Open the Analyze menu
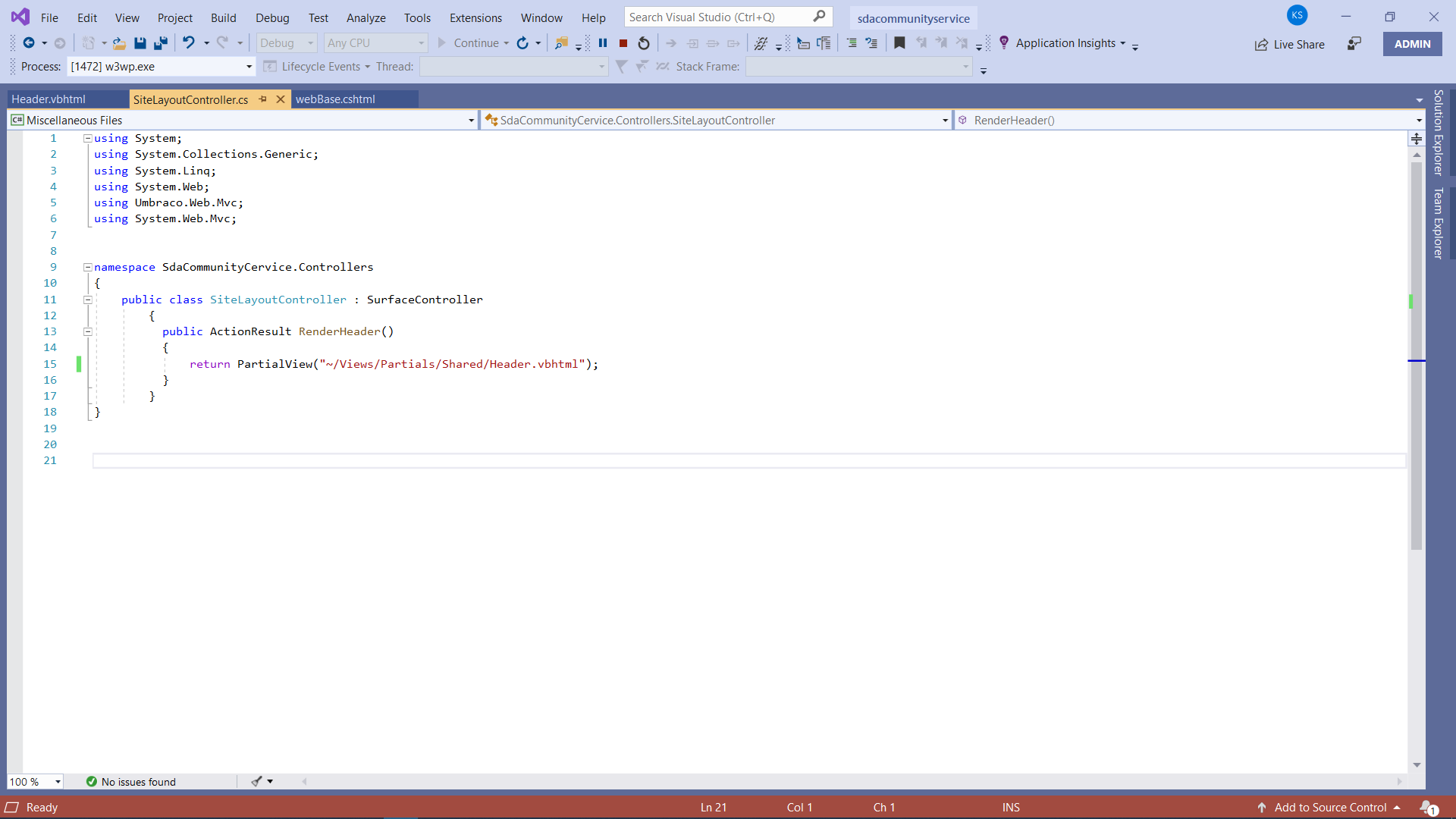1456x819 pixels. (366, 17)
